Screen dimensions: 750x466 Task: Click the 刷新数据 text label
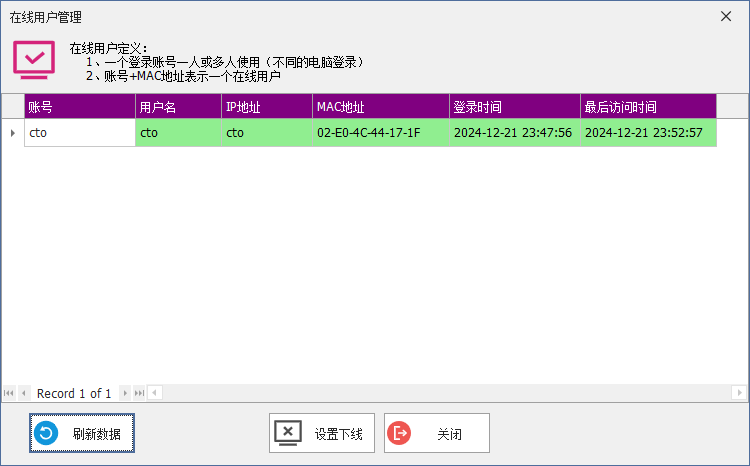97,434
